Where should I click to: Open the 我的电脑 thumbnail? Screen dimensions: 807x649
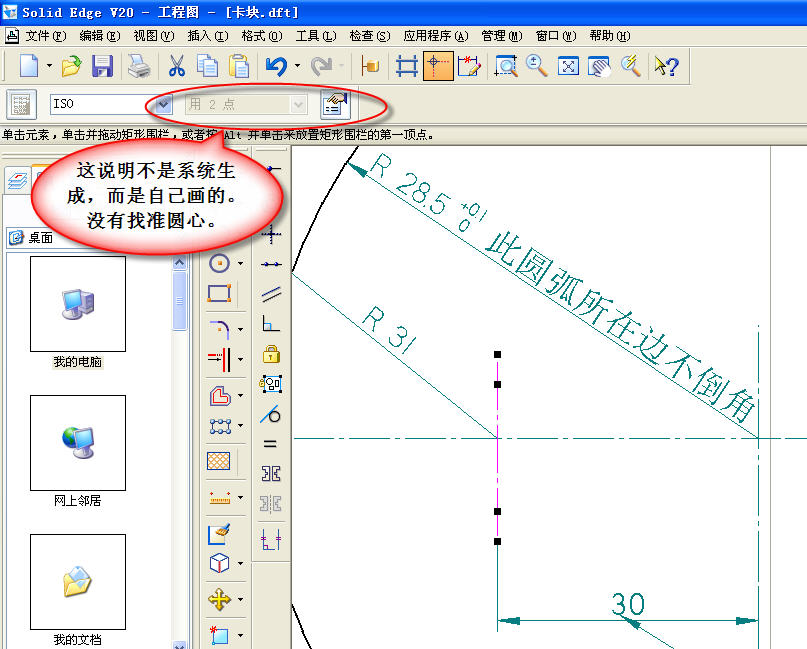(x=78, y=304)
